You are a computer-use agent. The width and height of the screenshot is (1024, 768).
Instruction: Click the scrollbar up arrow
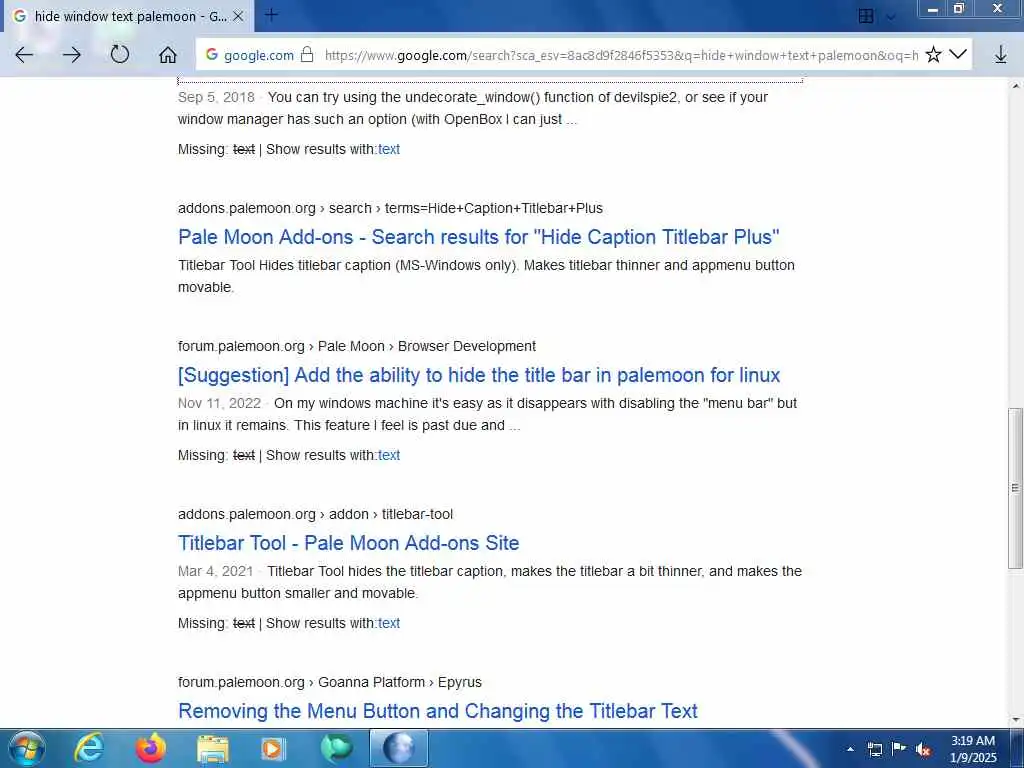point(1016,86)
